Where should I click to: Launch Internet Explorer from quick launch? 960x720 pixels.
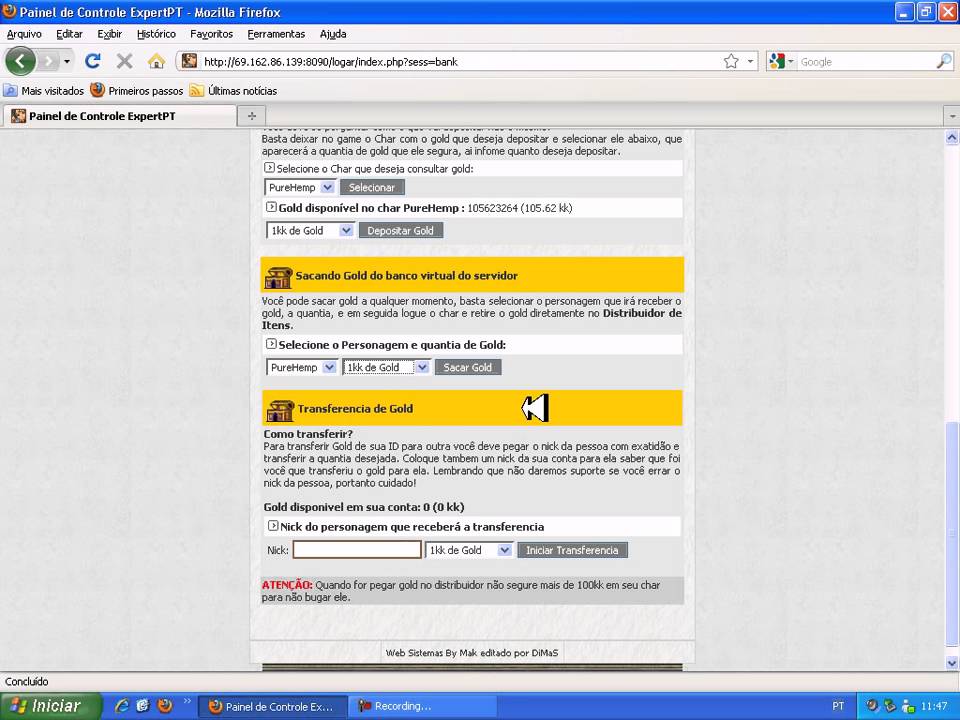(x=122, y=706)
